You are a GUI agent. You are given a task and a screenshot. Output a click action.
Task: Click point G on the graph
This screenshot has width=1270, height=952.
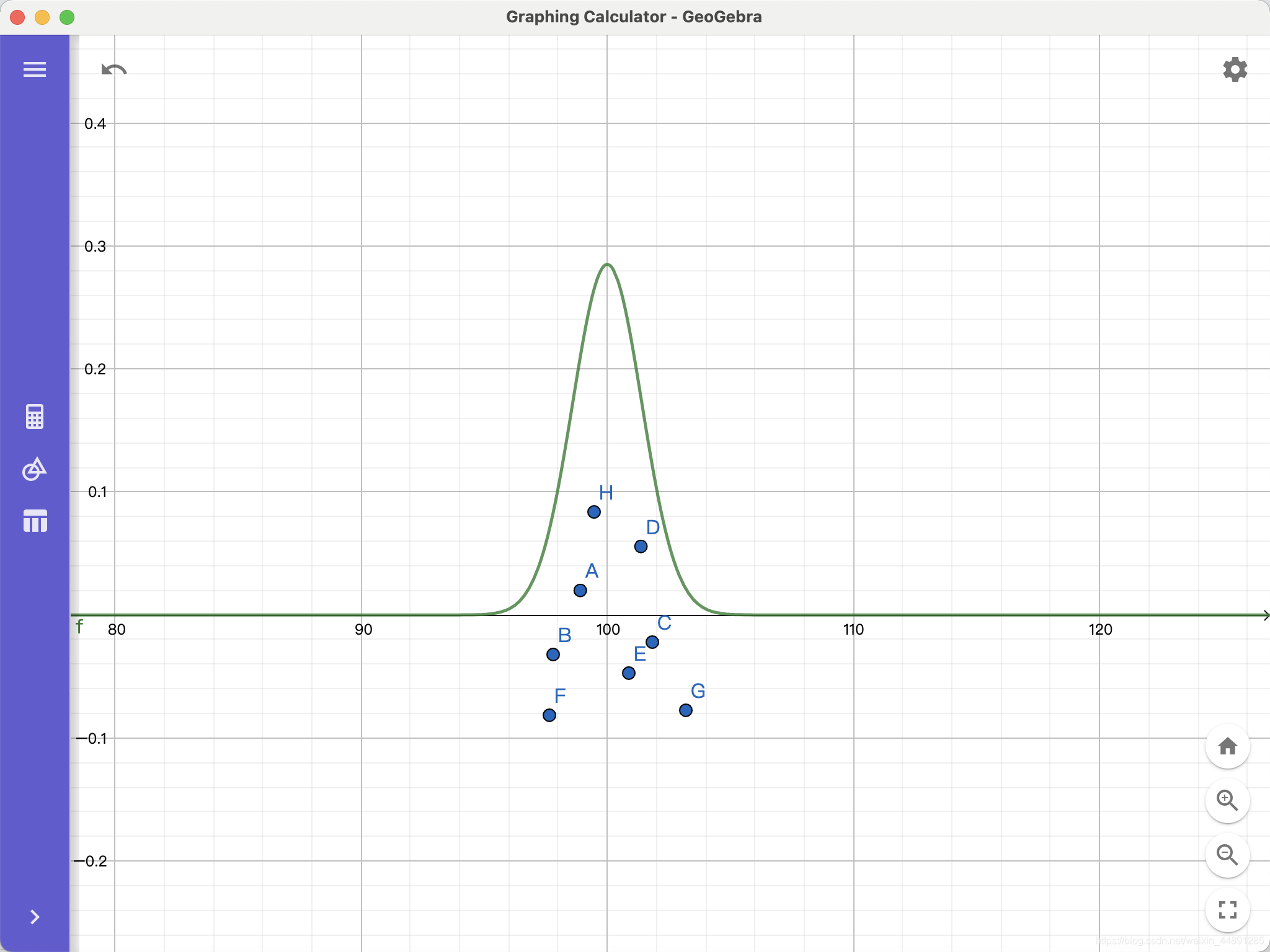click(x=686, y=710)
